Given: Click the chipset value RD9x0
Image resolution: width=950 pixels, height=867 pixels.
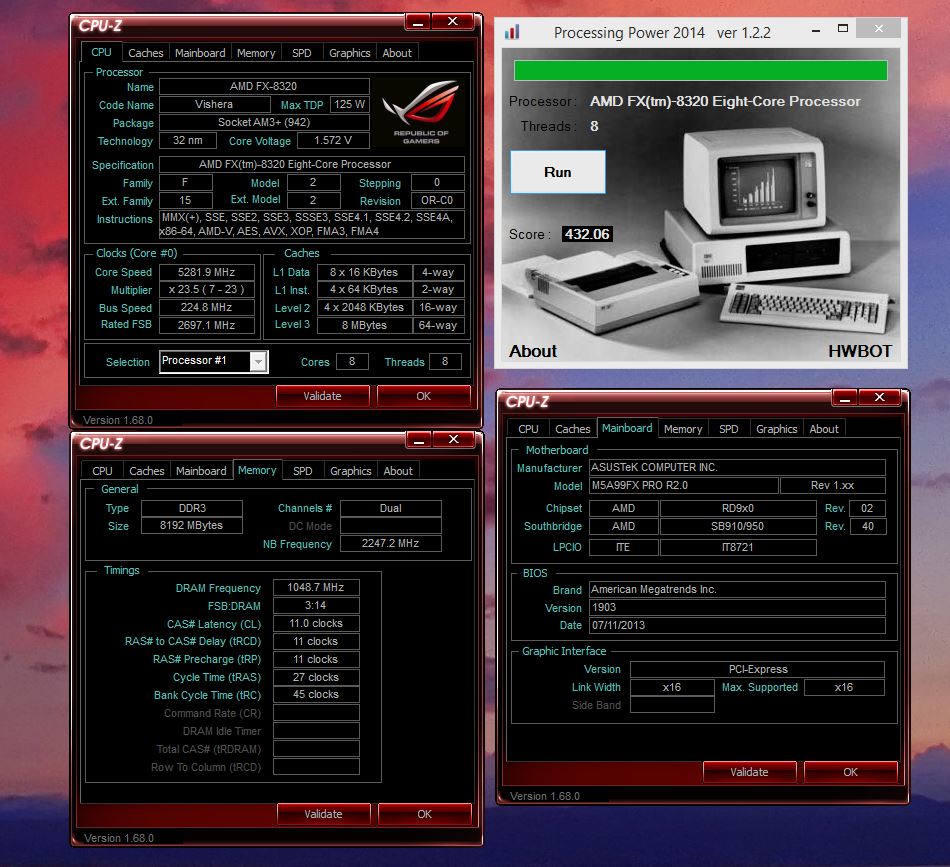Looking at the screenshot, I should 738,508.
